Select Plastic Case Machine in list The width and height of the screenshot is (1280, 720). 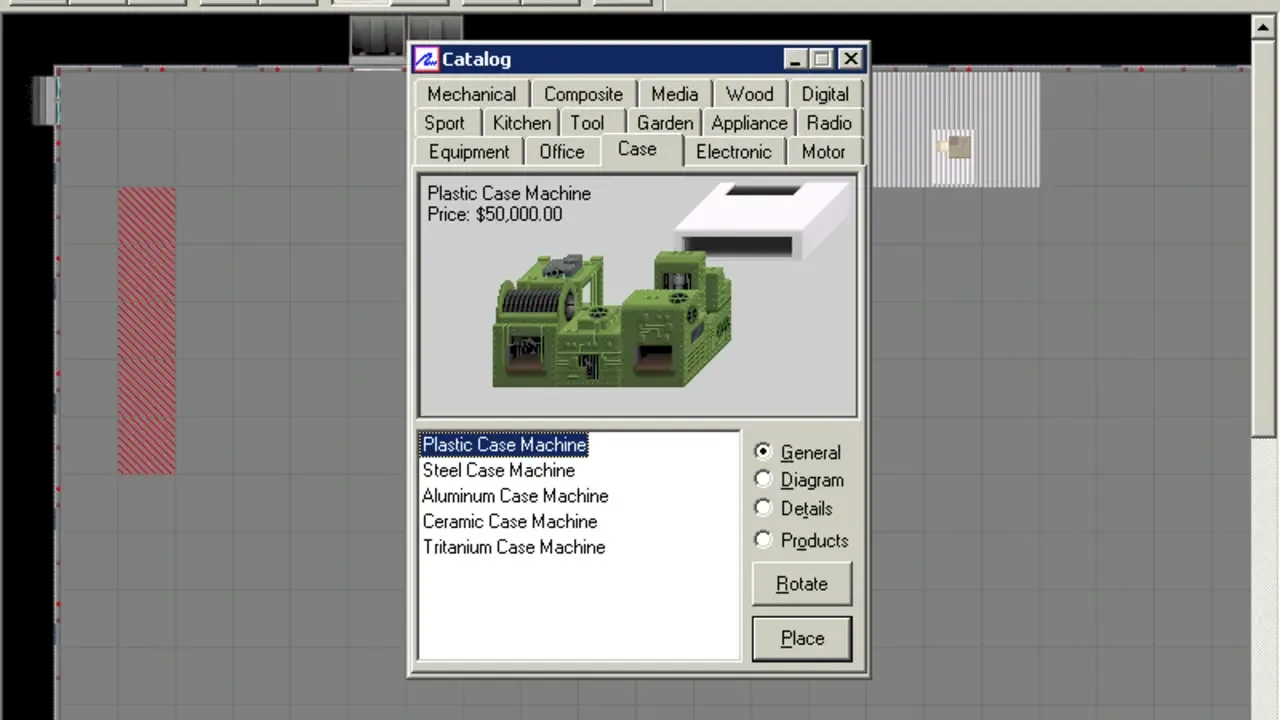505,444
